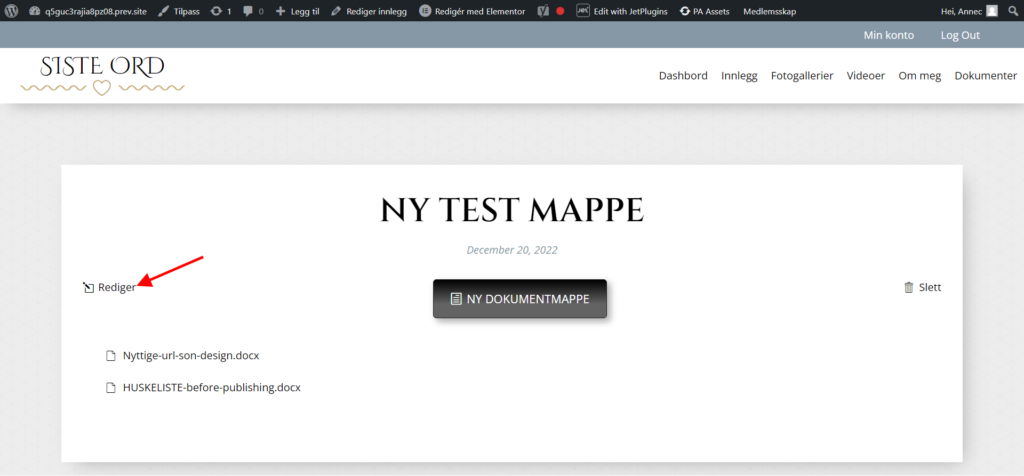Click the date December 20, 2022
Image resolution: width=1024 pixels, height=476 pixels.
click(512, 249)
